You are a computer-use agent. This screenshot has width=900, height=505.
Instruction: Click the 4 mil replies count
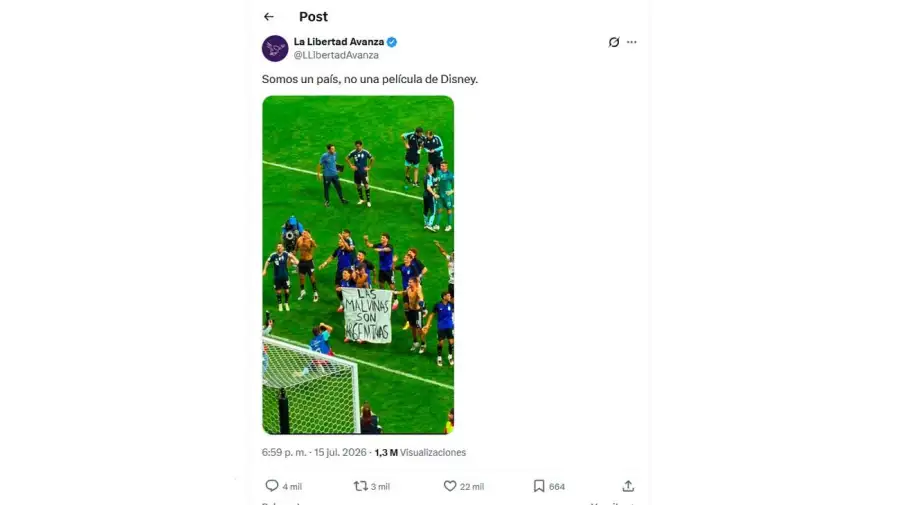pos(292,487)
